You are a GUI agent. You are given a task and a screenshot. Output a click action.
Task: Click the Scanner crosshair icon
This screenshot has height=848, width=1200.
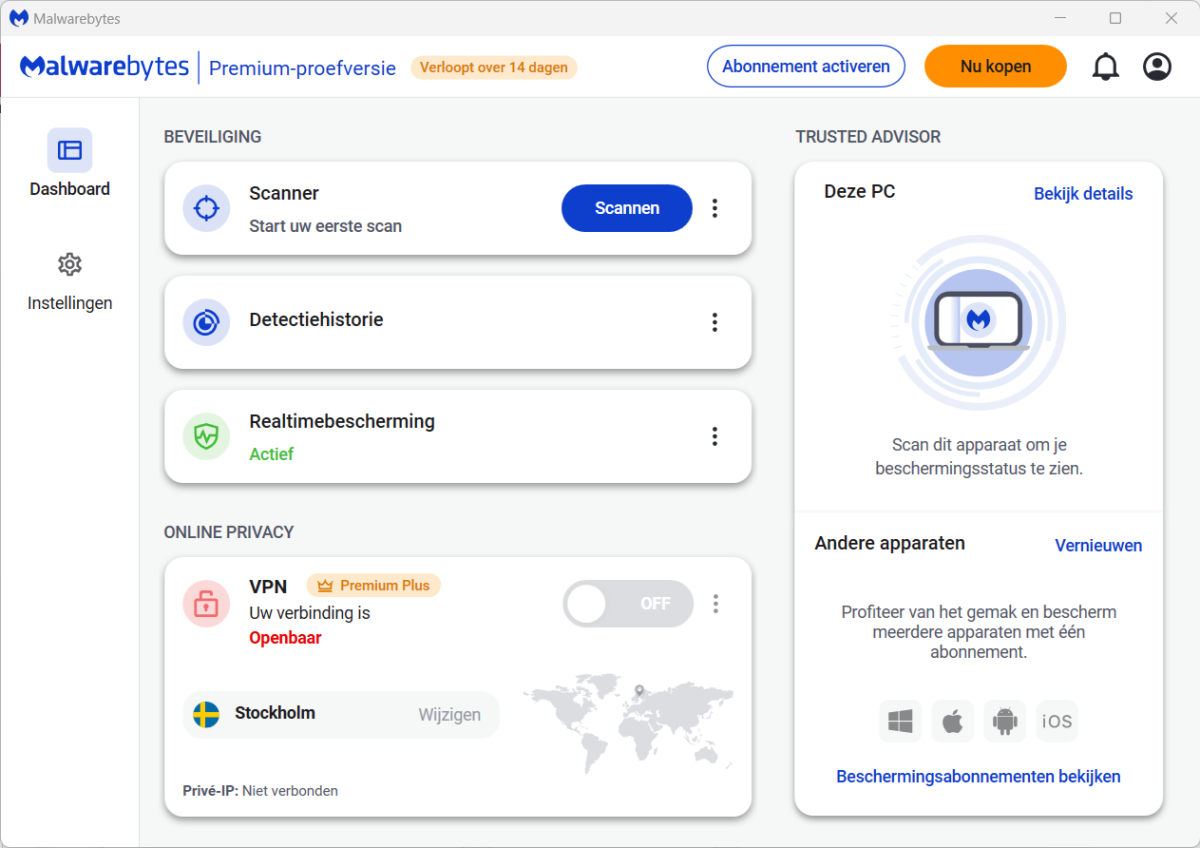pyautogui.click(x=206, y=208)
